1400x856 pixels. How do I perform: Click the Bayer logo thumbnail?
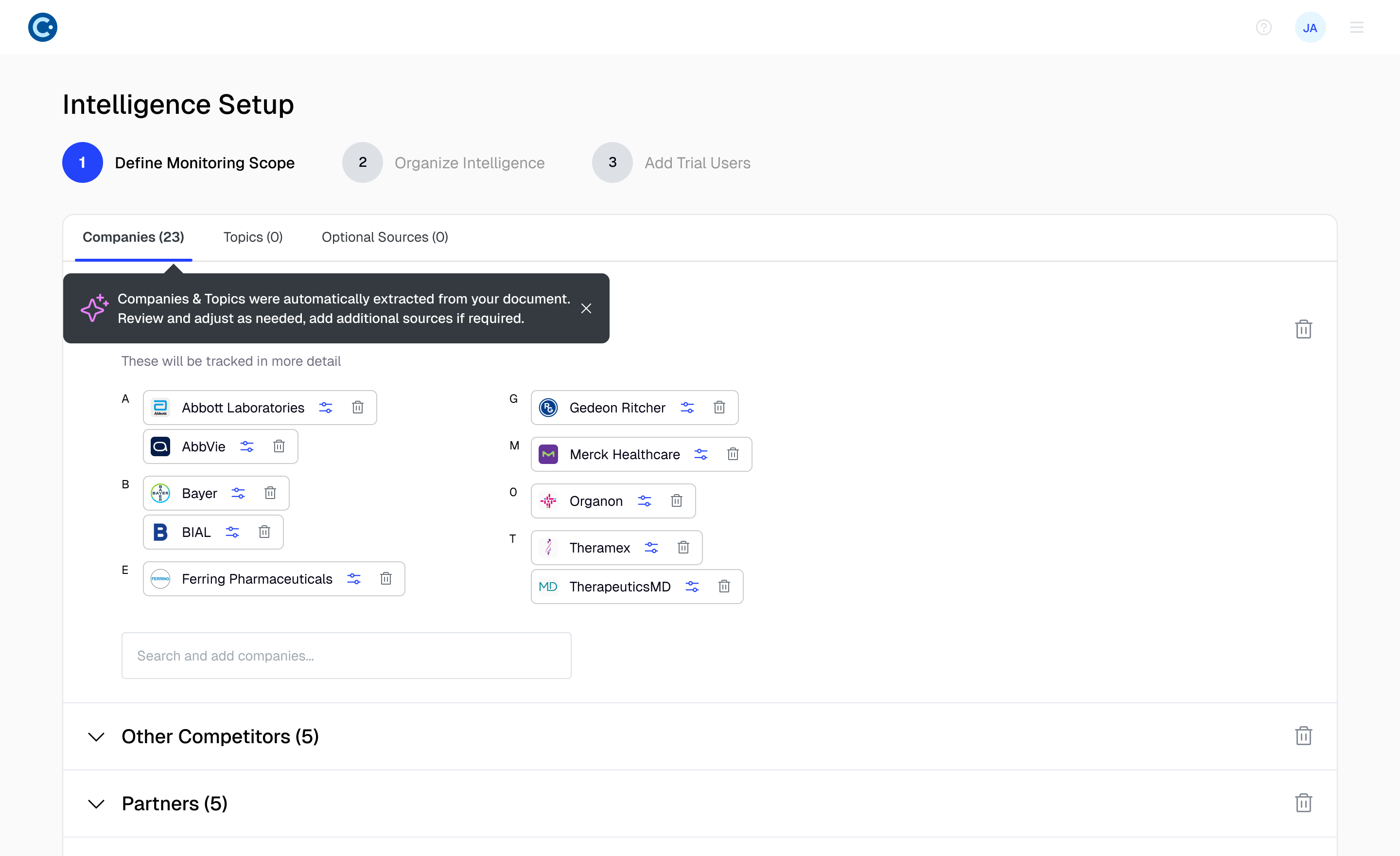(x=160, y=493)
